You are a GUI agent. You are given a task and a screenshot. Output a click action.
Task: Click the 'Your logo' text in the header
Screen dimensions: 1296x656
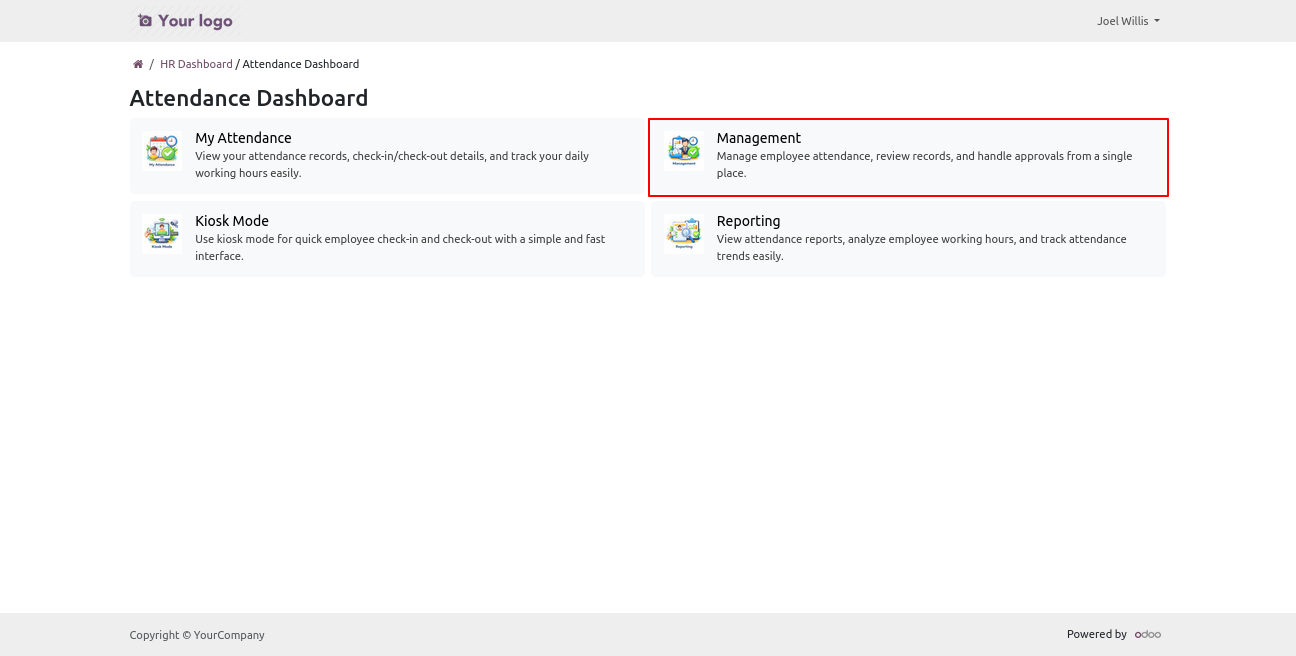click(x=195, y=21)
